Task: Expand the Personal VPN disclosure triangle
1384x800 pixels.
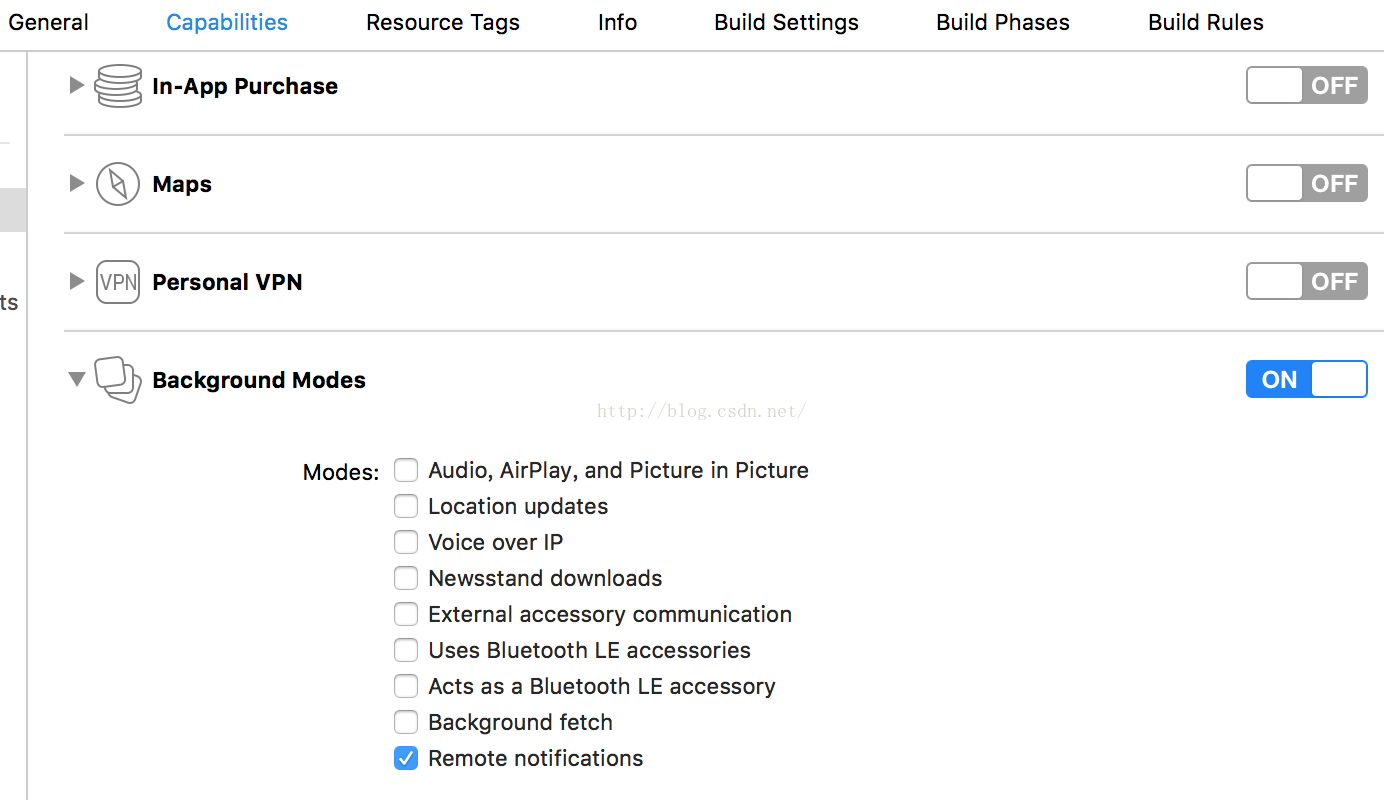Action: pyautogui.click(x=76, y=282)
